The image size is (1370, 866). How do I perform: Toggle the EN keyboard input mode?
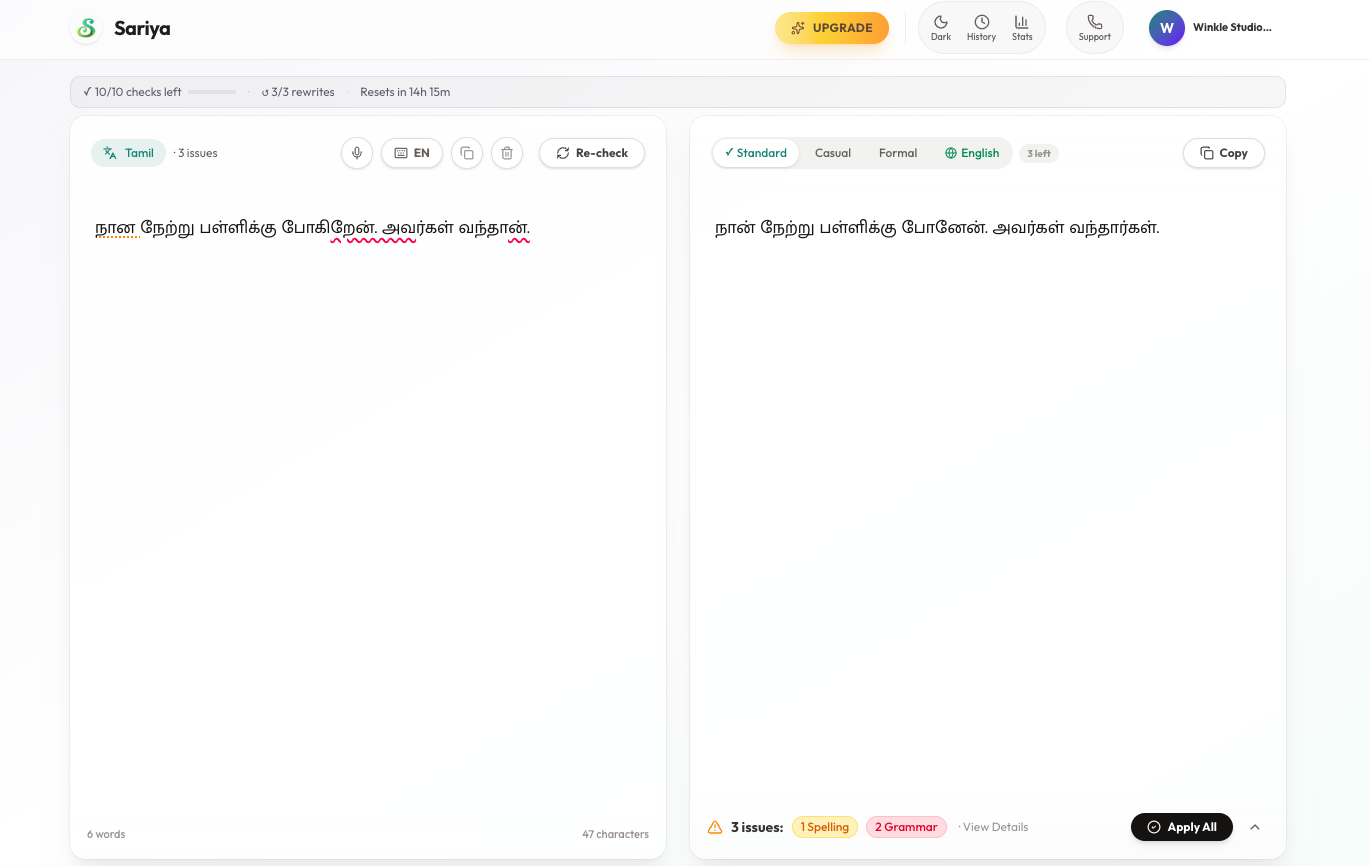pos(412,153)
